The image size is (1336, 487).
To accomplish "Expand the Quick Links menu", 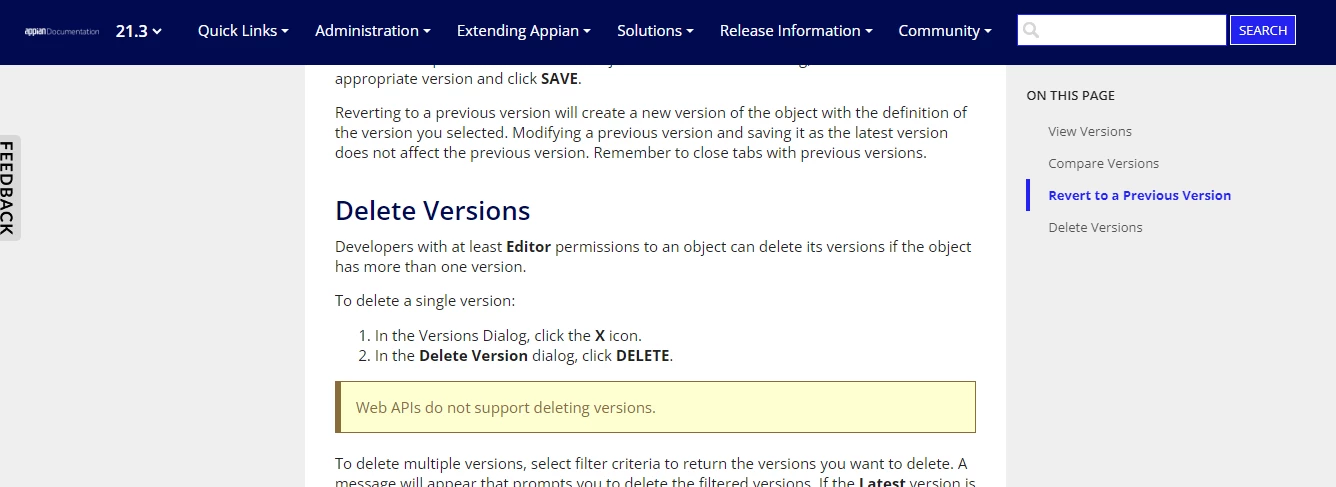I will tap(243, 31).
